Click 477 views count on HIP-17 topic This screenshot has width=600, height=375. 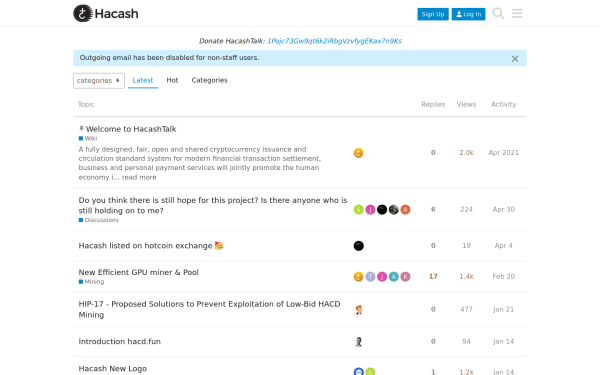466,310
